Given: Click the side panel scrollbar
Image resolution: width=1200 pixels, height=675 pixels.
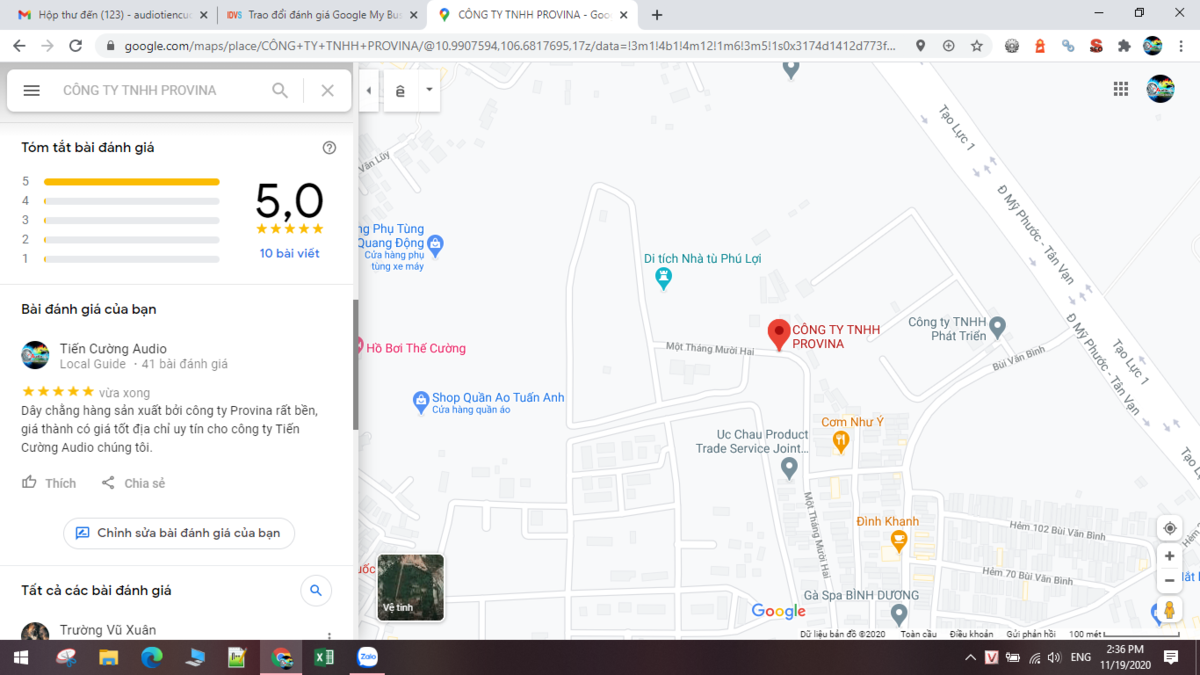Looking at the screenshot, I should (355, 364).
